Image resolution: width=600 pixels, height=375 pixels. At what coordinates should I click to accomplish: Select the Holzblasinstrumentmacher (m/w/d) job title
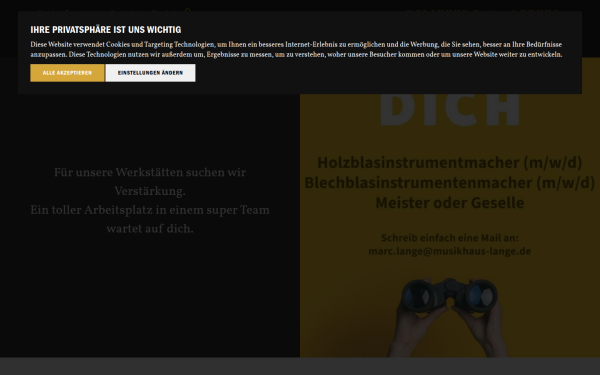tap(450, 162)
